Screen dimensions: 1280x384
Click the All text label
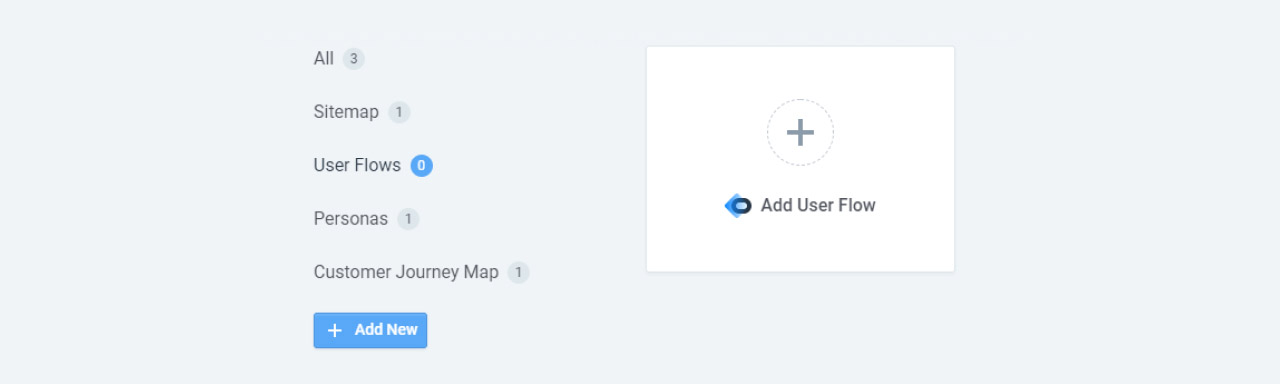(323, 59)
